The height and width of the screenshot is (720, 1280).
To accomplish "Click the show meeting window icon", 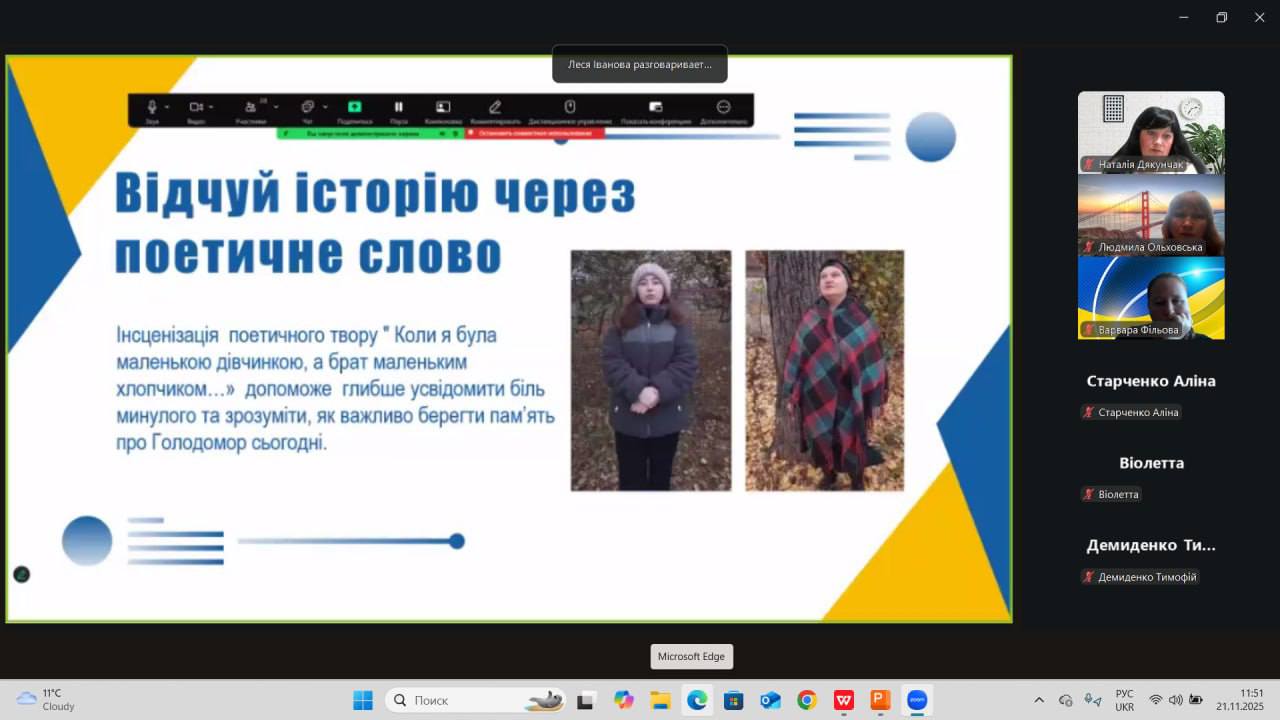I will [655, 106].
